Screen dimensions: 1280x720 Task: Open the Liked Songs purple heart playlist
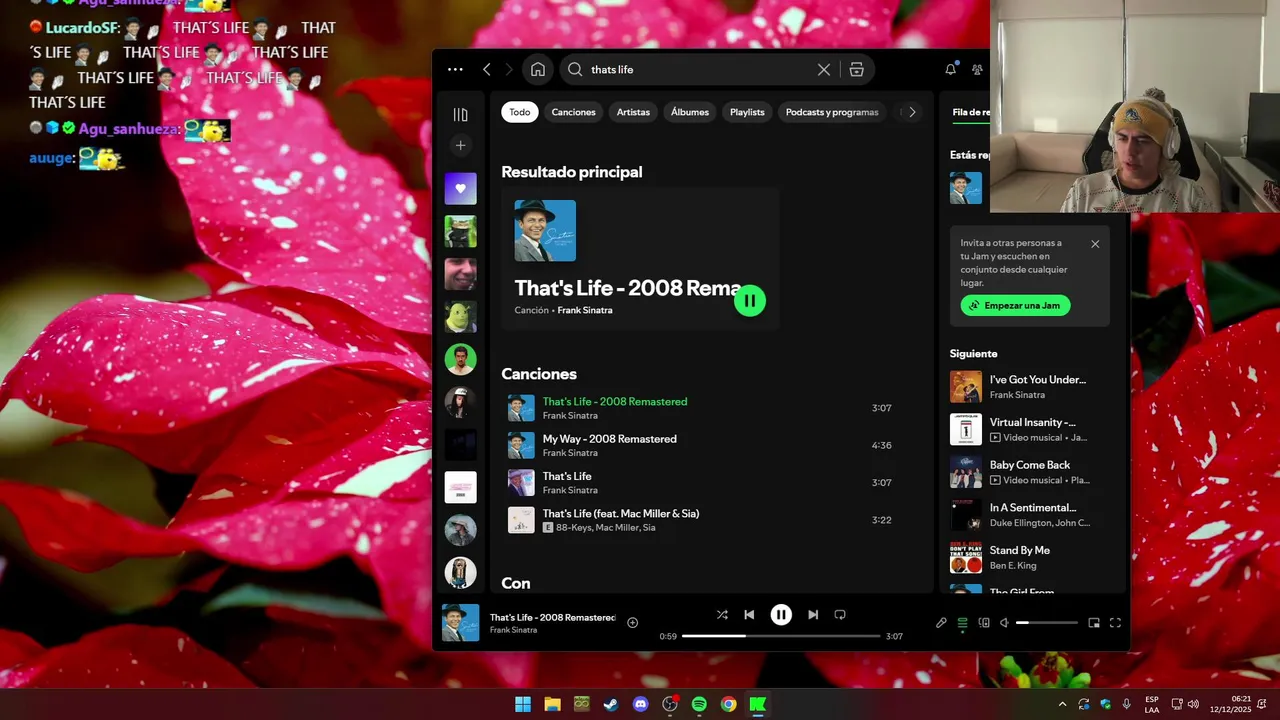[x=461, y=188]
